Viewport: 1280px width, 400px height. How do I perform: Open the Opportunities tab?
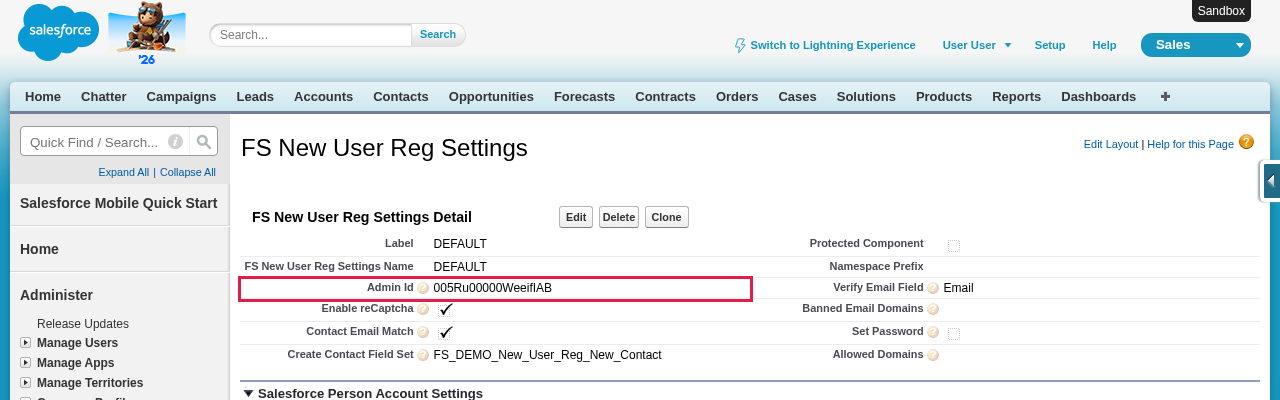point(491,97)
